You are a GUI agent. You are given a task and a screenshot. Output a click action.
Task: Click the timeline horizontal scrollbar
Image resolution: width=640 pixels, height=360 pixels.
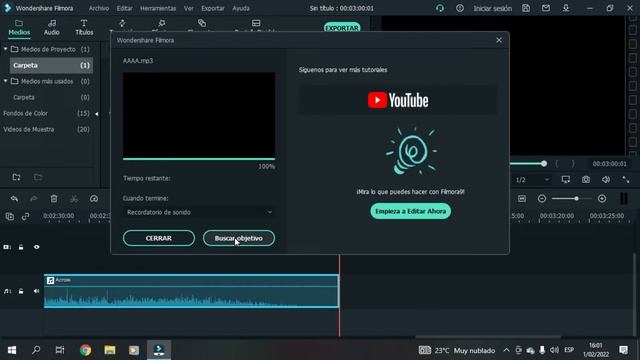[488, 337]
